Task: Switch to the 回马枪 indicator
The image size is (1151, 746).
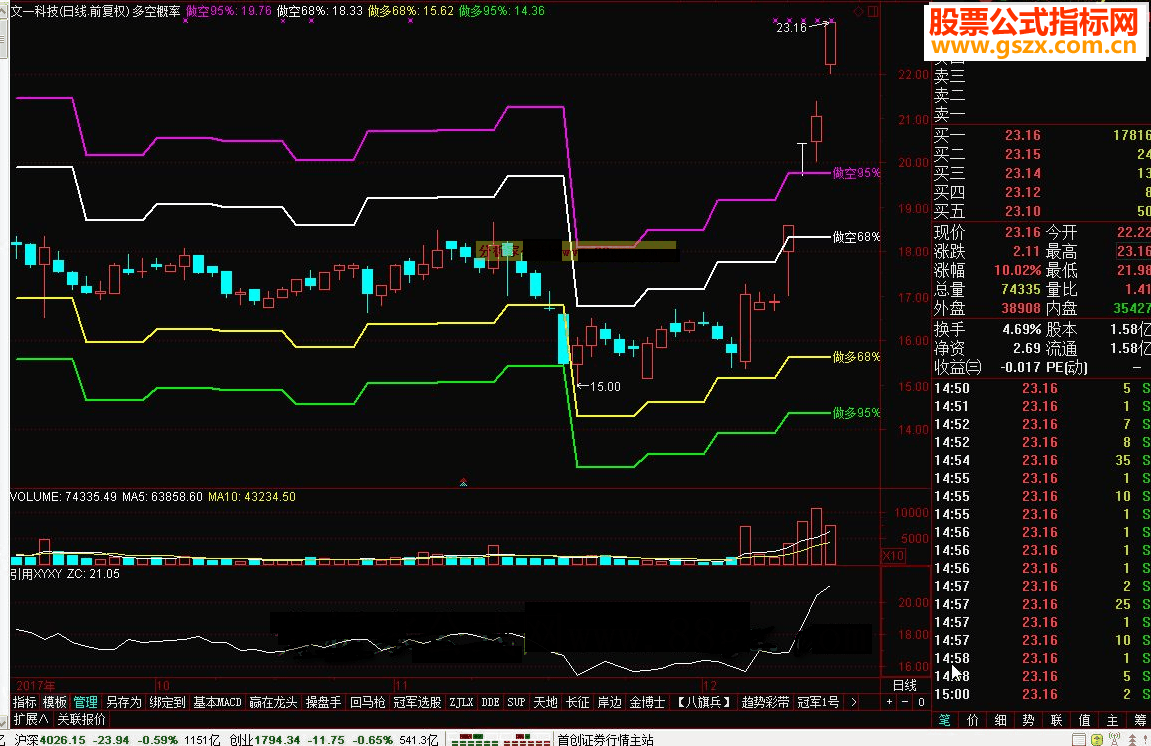Action: (x=368, y=702)
